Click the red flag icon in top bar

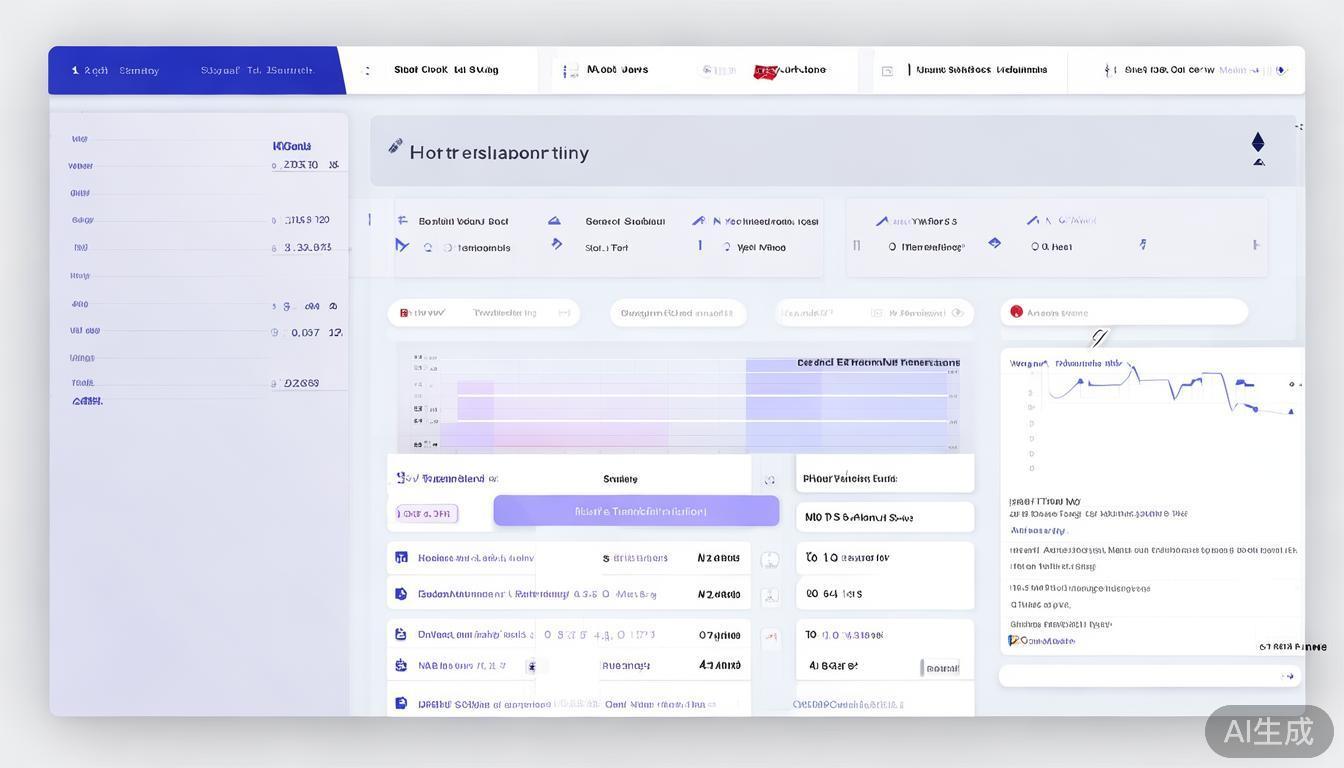pos(765,71)
